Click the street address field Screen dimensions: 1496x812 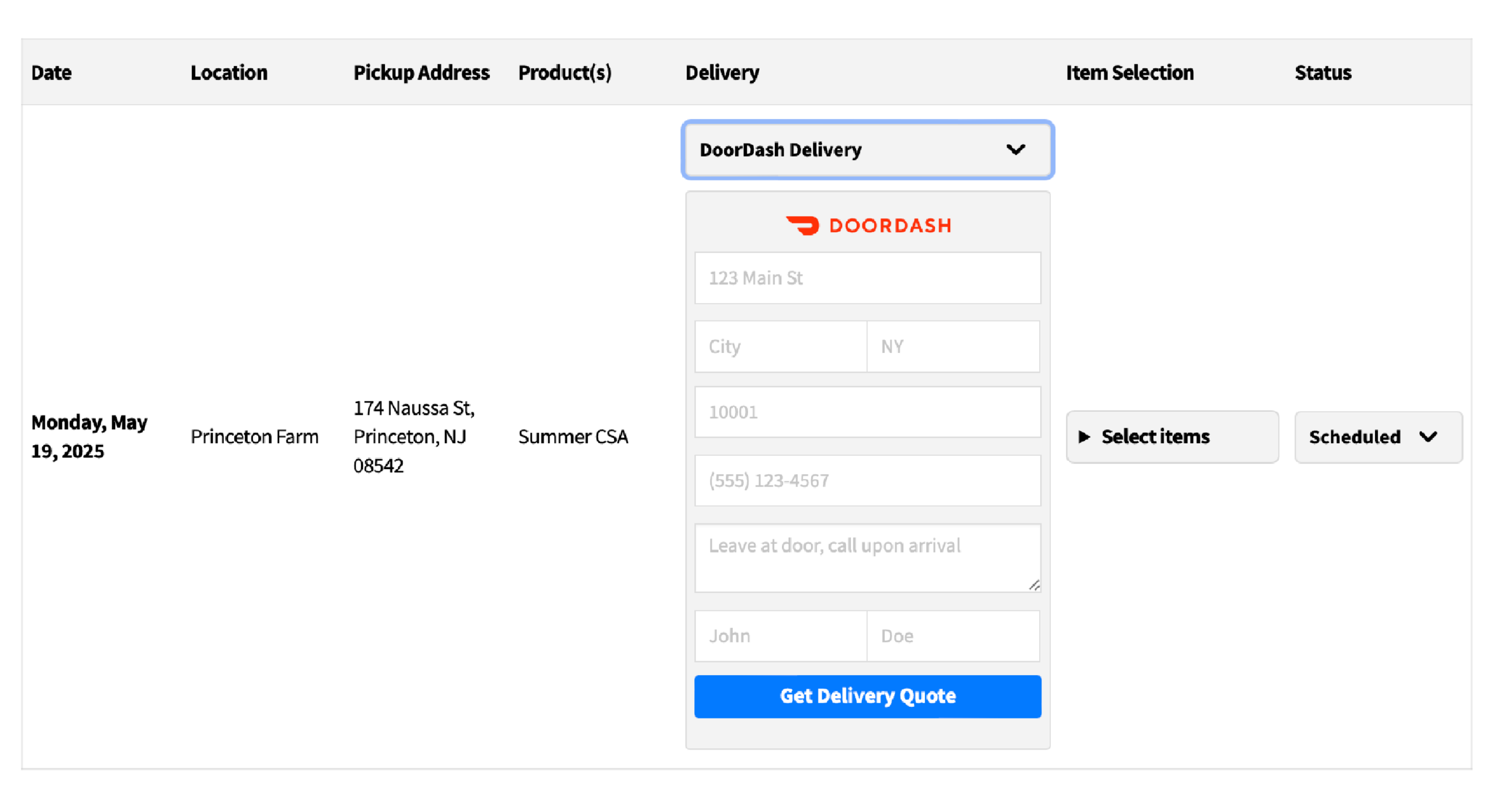coord(867,277)
